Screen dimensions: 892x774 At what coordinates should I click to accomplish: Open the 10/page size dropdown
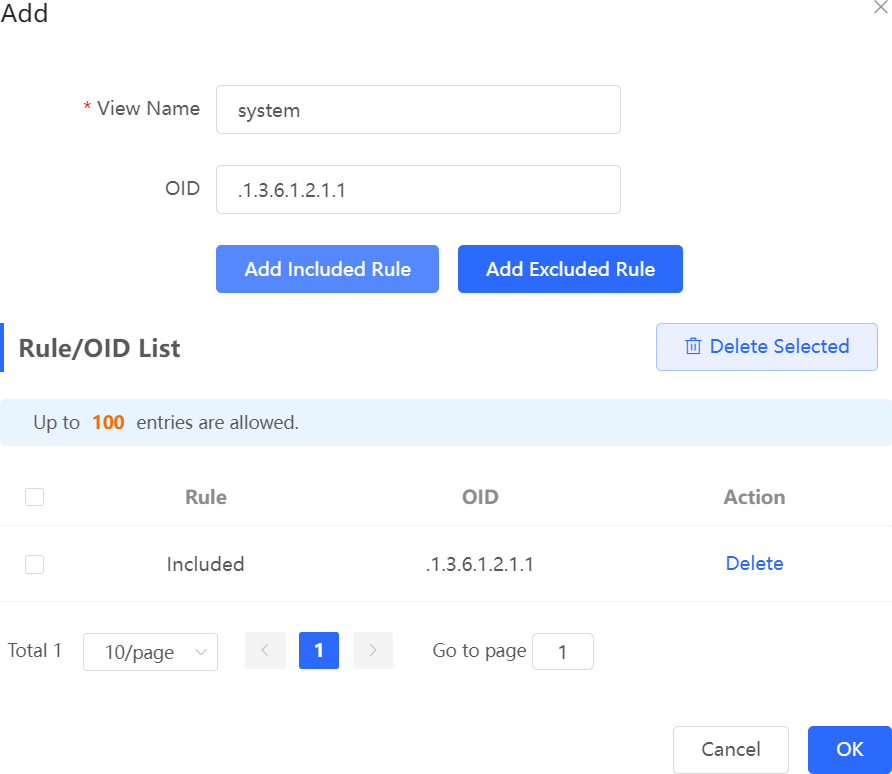point(150,652)
